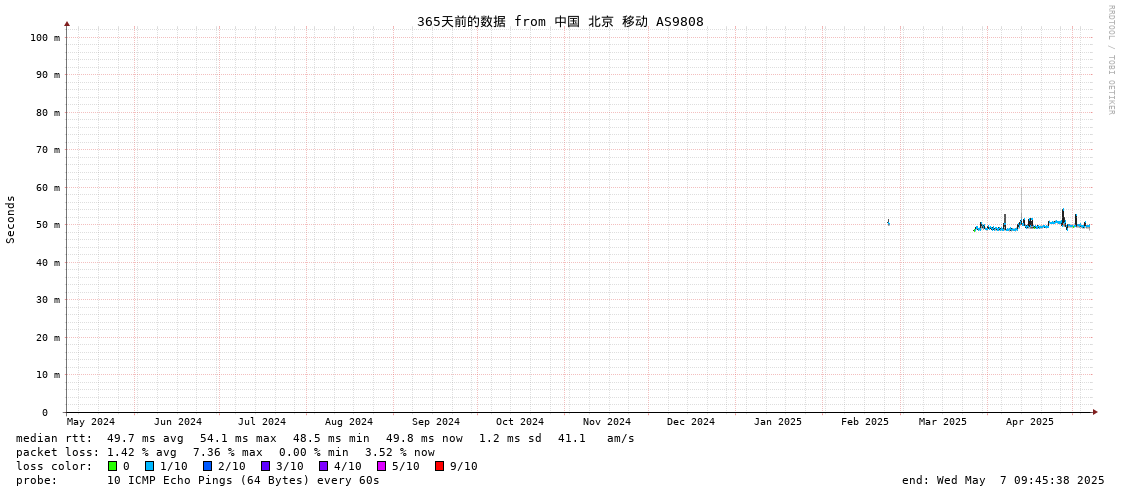Click the '50 m' y-axis value

click(48, 224)
